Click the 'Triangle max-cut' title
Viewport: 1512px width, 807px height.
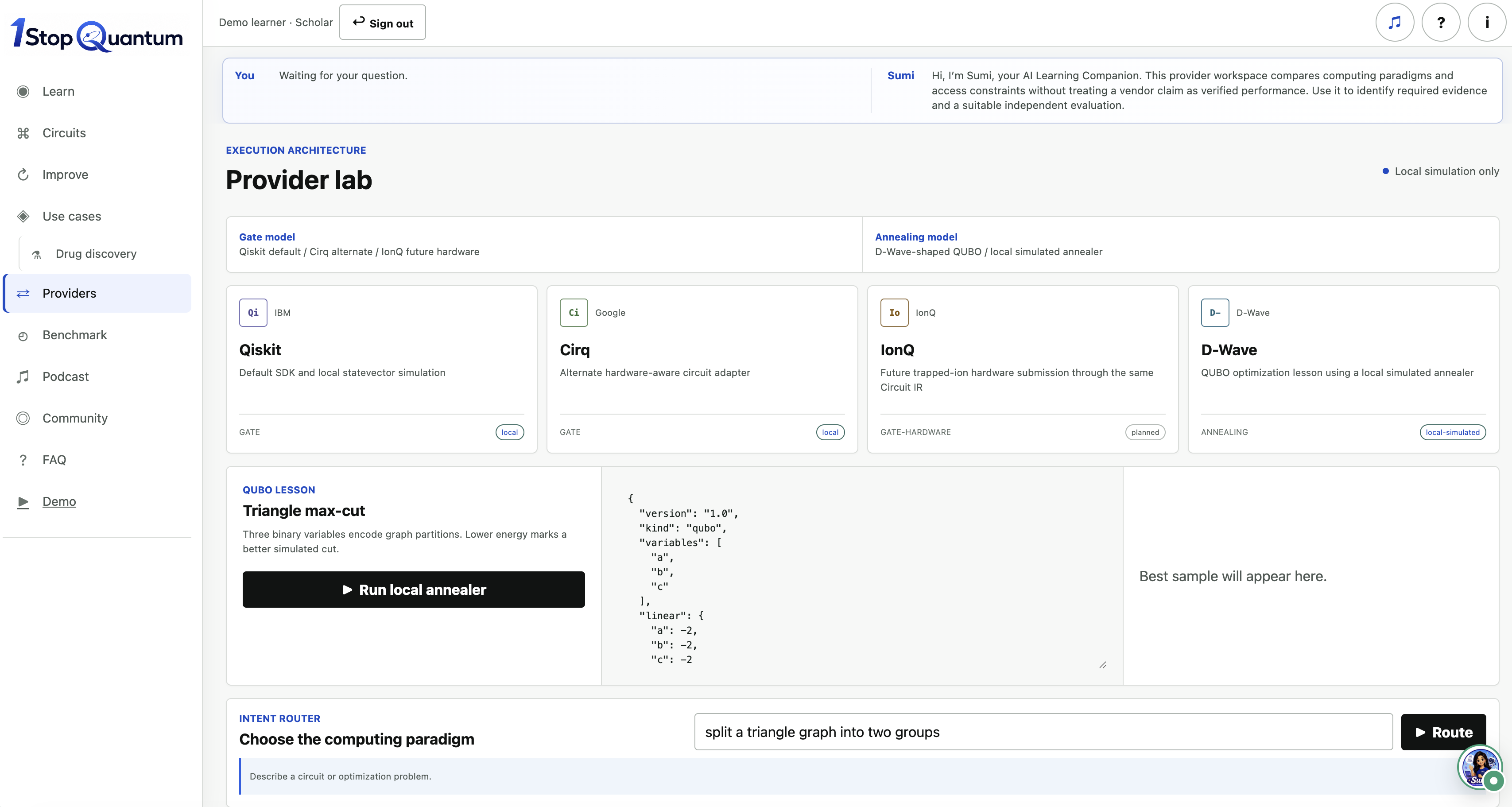(x=304, y=511)
